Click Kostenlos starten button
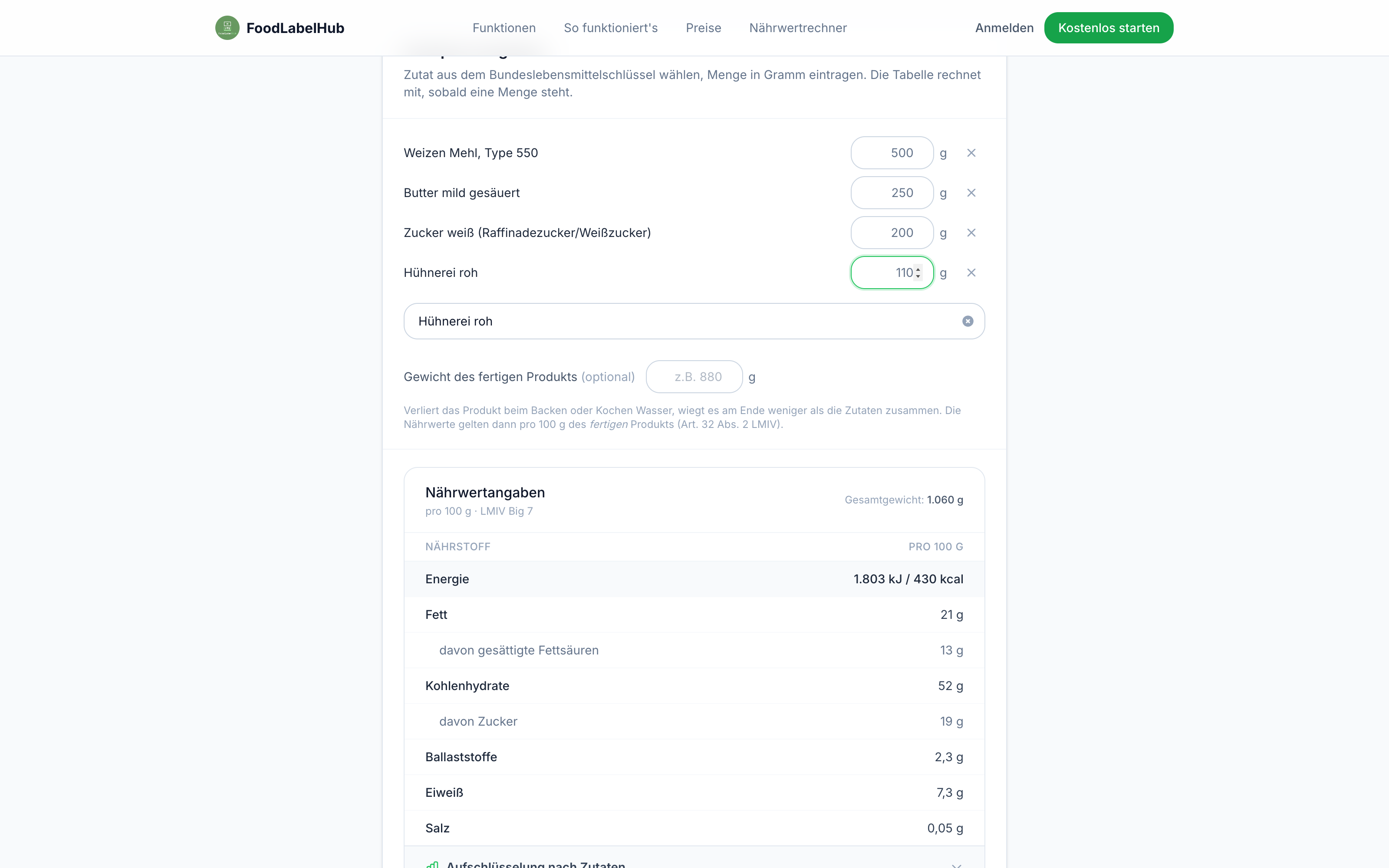 1108,27
